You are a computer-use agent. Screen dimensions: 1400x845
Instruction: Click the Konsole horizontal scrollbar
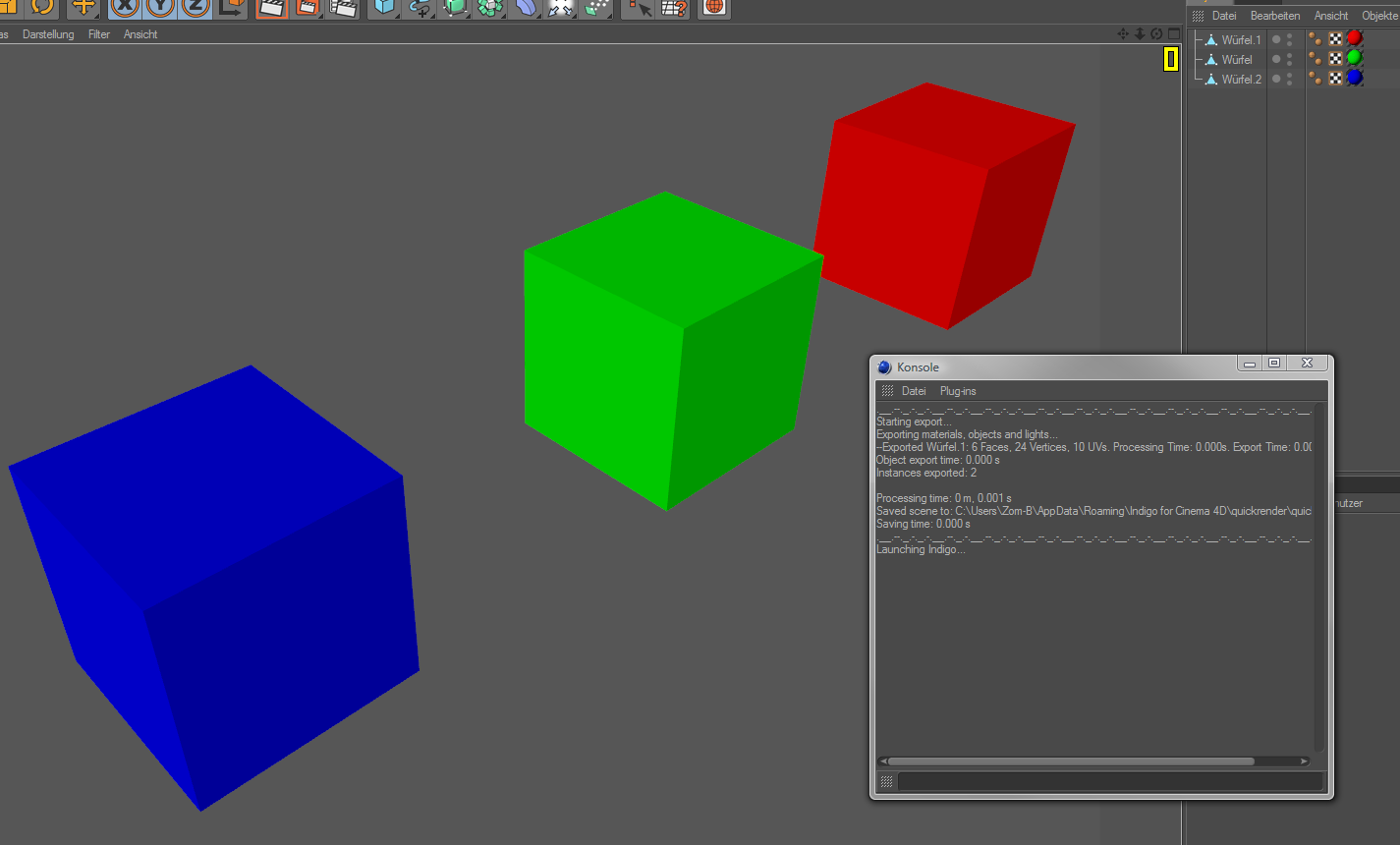(x=1071, y=761)
